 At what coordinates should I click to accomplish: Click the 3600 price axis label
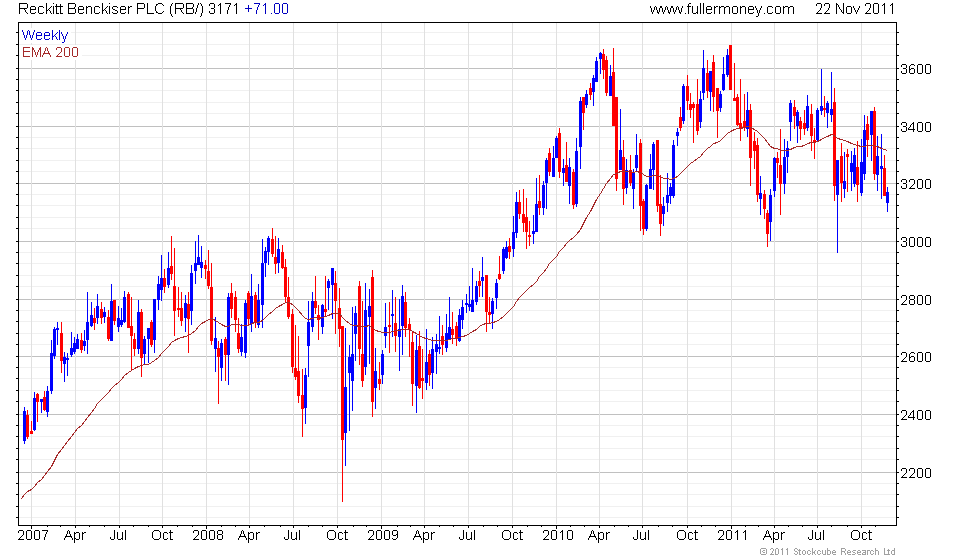tap(916, 69)
